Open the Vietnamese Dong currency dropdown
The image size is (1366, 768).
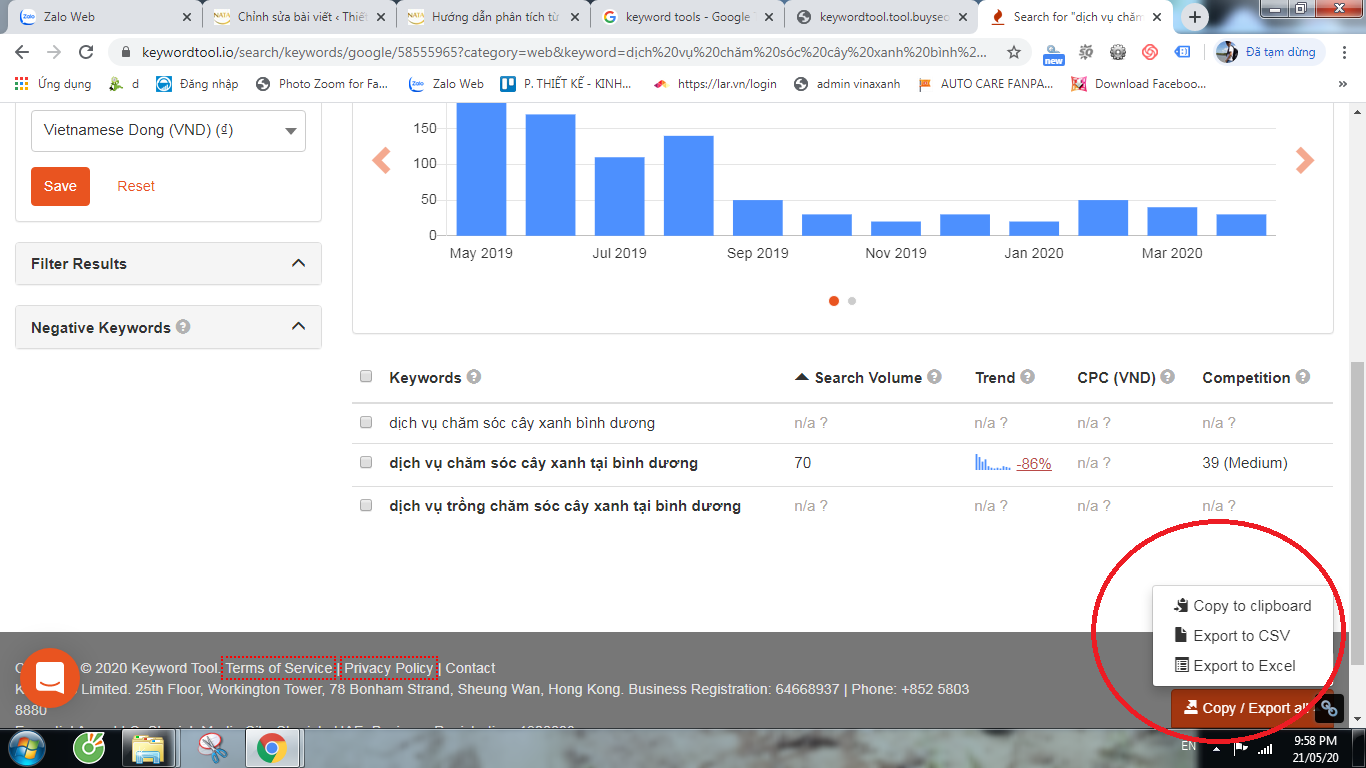click(x=168, y=130)
